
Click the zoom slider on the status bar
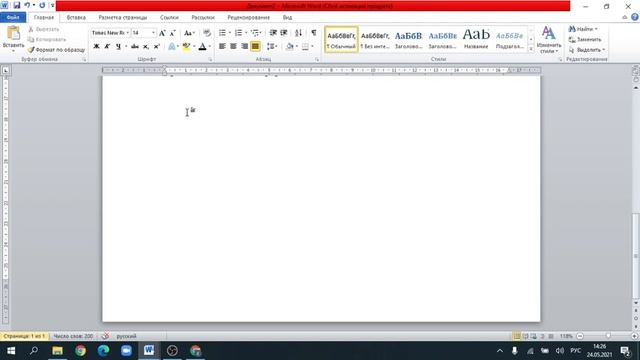608,336
